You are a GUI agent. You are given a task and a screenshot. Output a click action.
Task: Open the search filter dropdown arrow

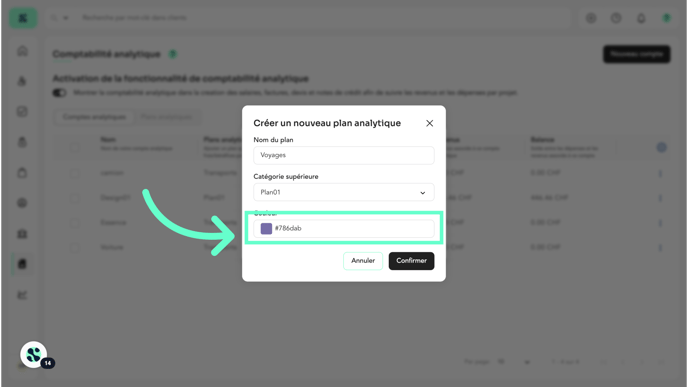click(x=66, y=18)
